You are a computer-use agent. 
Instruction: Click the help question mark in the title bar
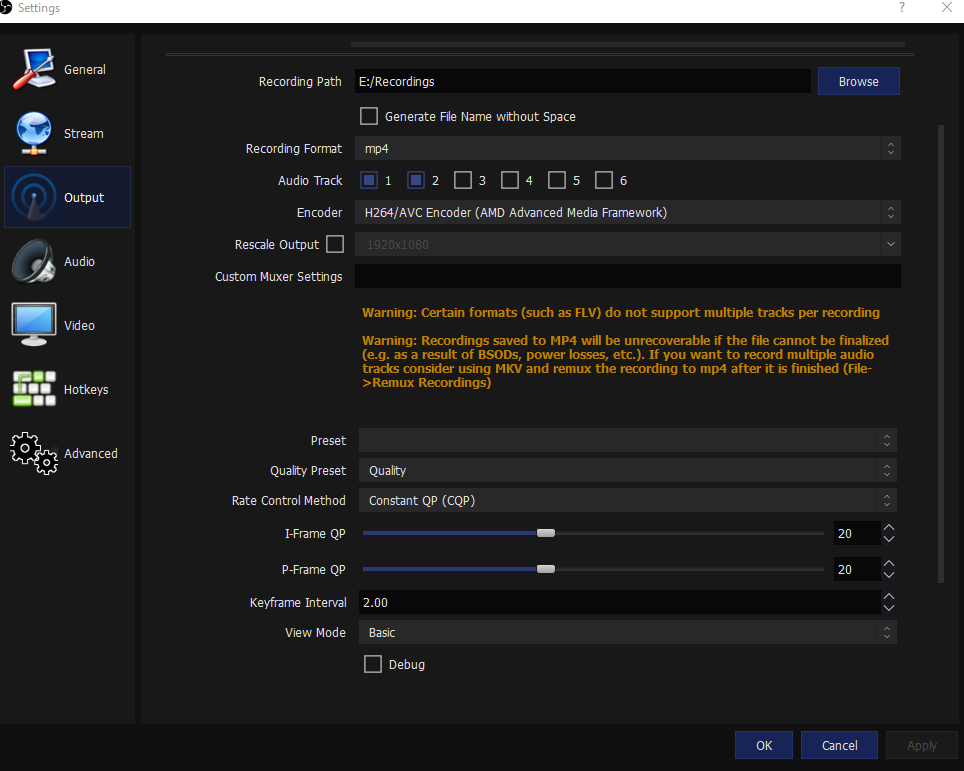click(901, 7)
